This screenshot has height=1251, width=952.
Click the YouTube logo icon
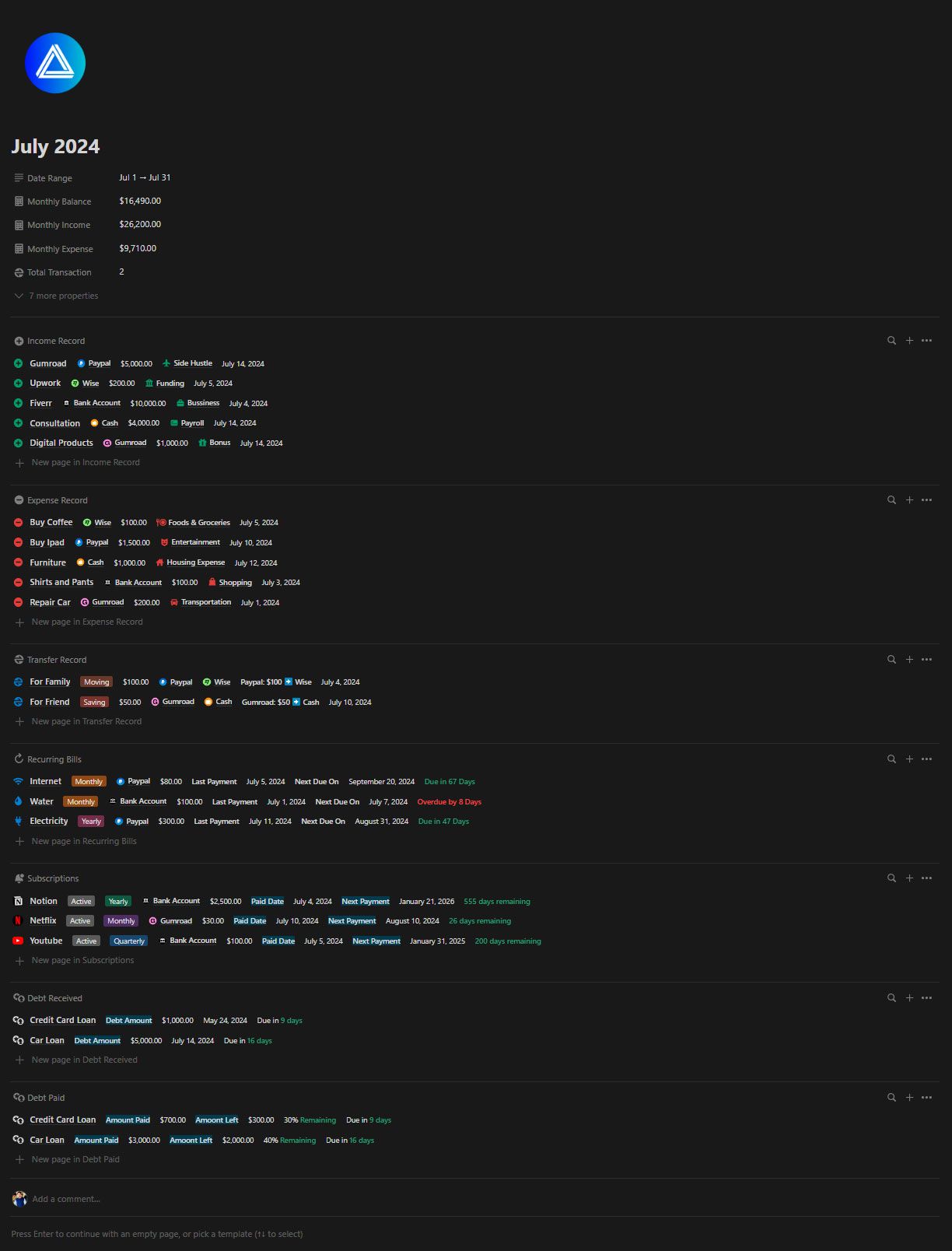click(19, 941)
